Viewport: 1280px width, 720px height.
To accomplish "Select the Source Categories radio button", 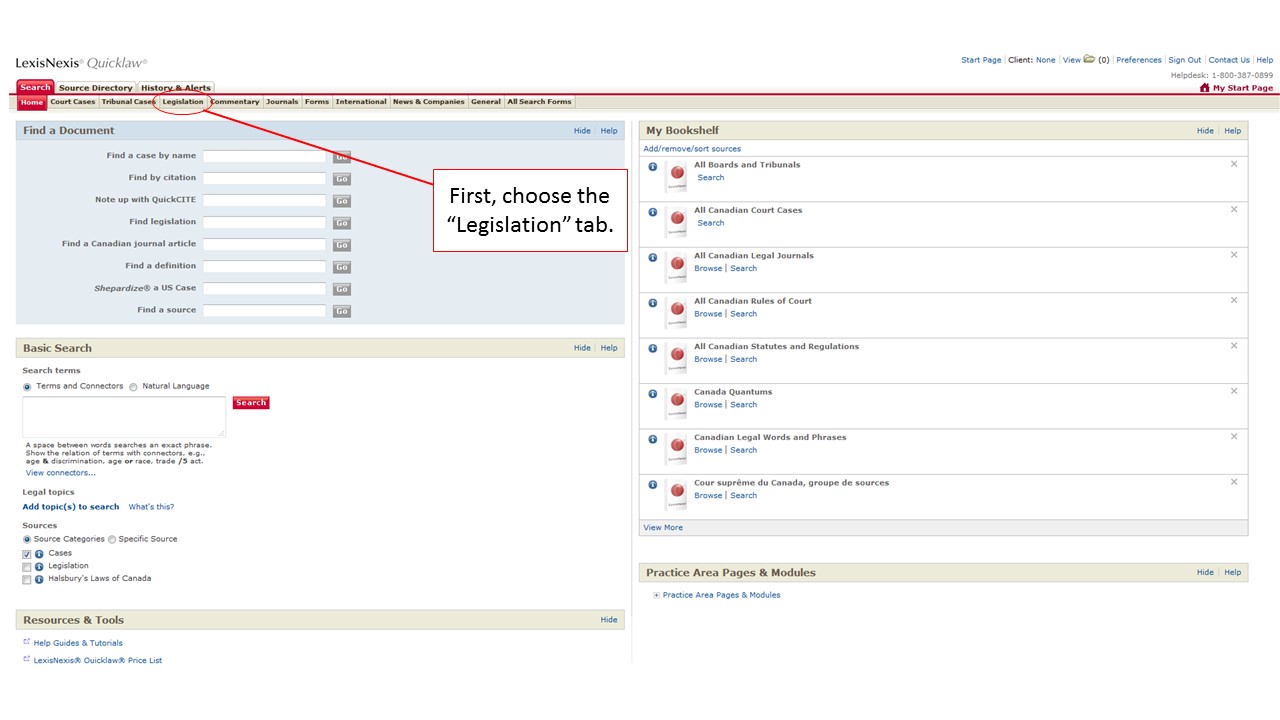I will click(x=27, y=540).
